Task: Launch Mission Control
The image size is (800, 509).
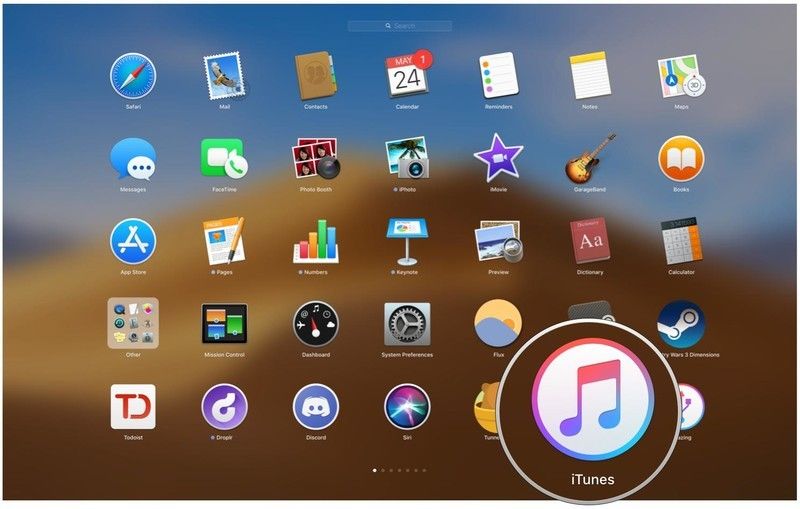Action: point(224,323)
